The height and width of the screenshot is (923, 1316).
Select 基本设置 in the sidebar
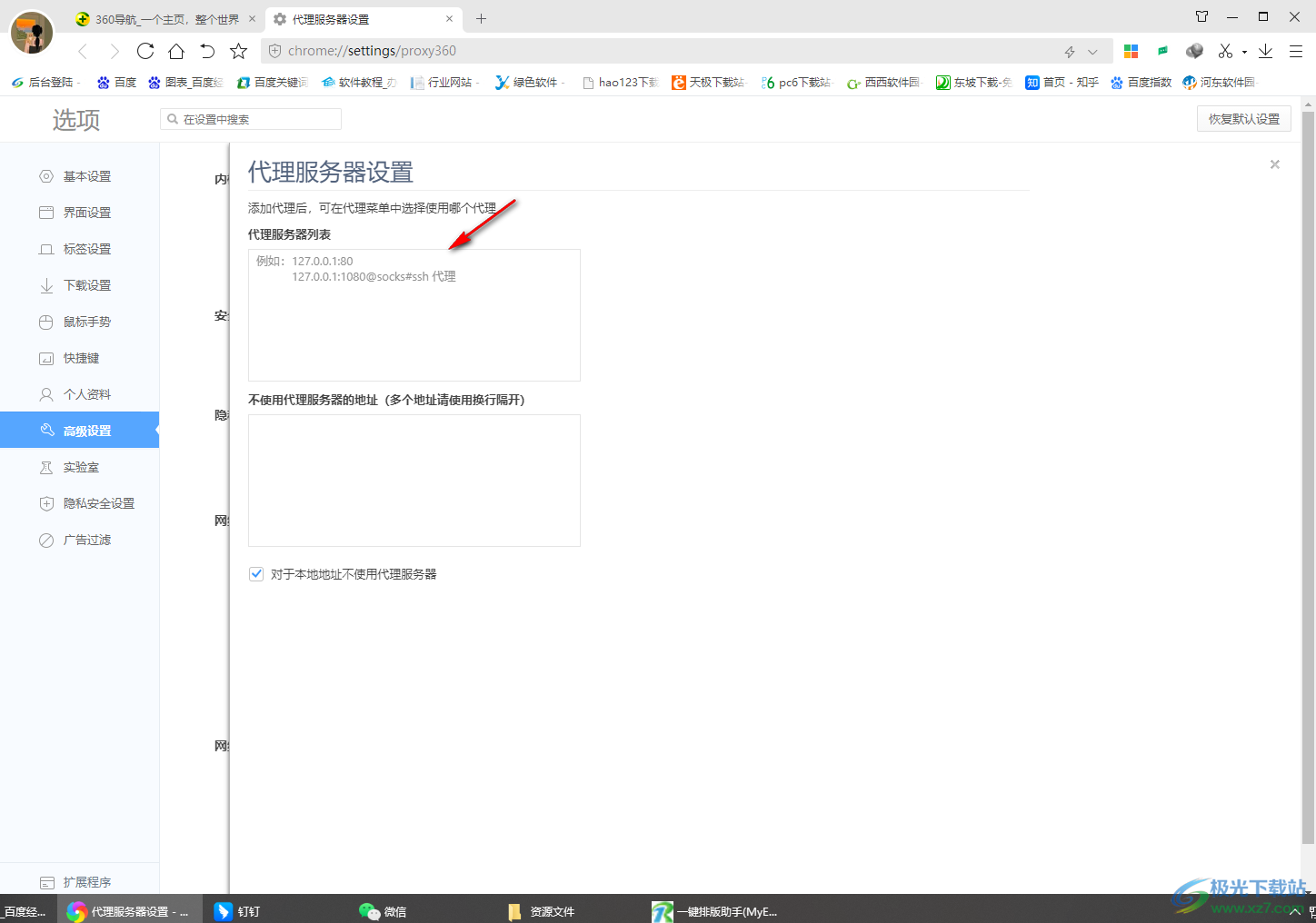pos(79,176)
